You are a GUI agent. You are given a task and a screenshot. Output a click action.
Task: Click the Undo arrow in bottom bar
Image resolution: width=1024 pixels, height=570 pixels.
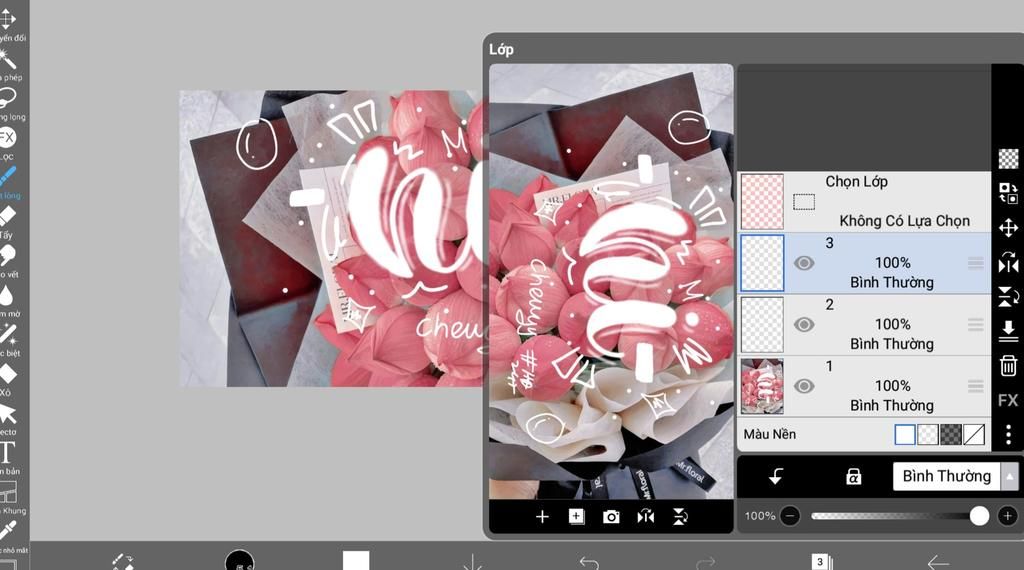point(589,562)
